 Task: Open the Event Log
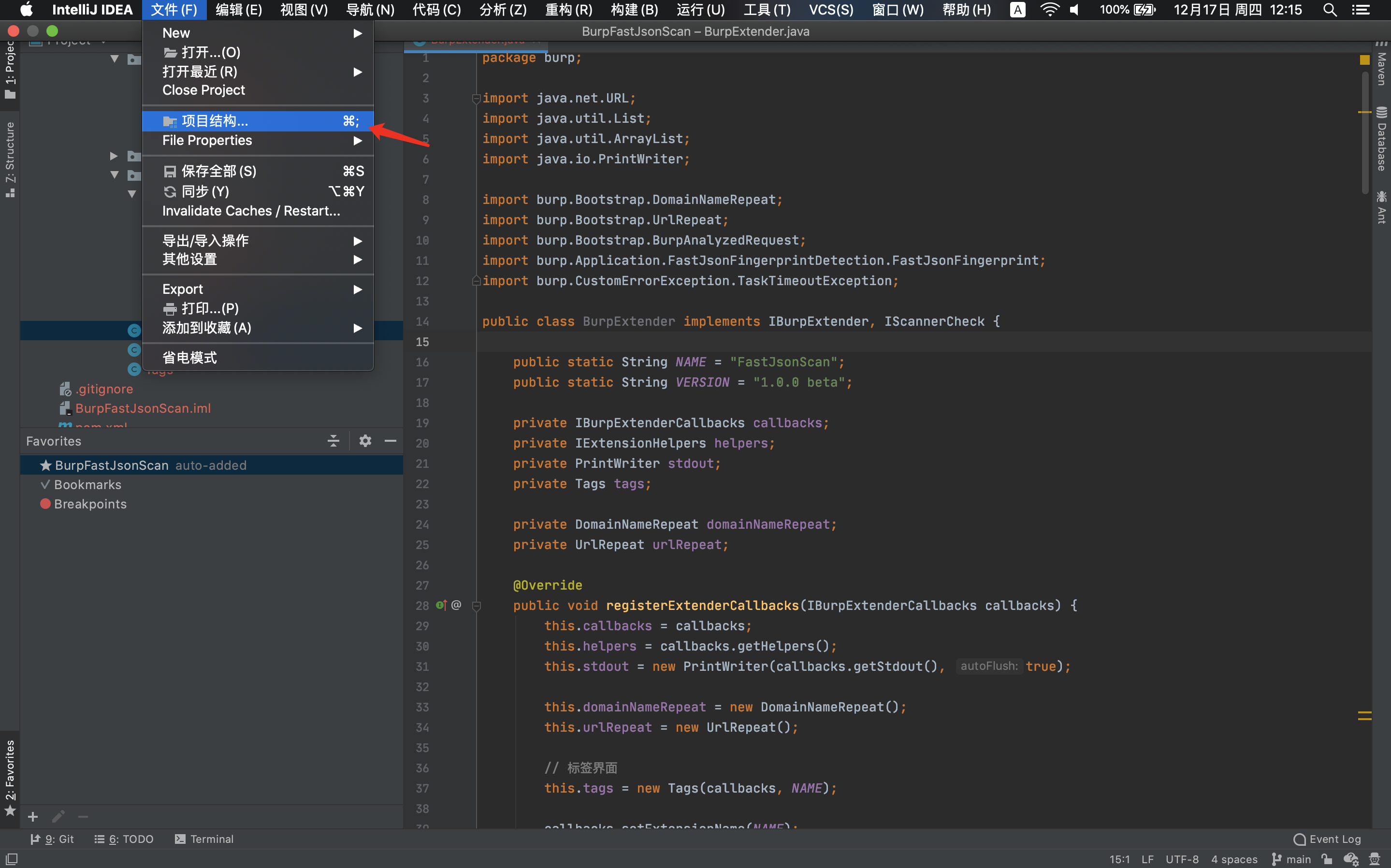[1327, 839]
